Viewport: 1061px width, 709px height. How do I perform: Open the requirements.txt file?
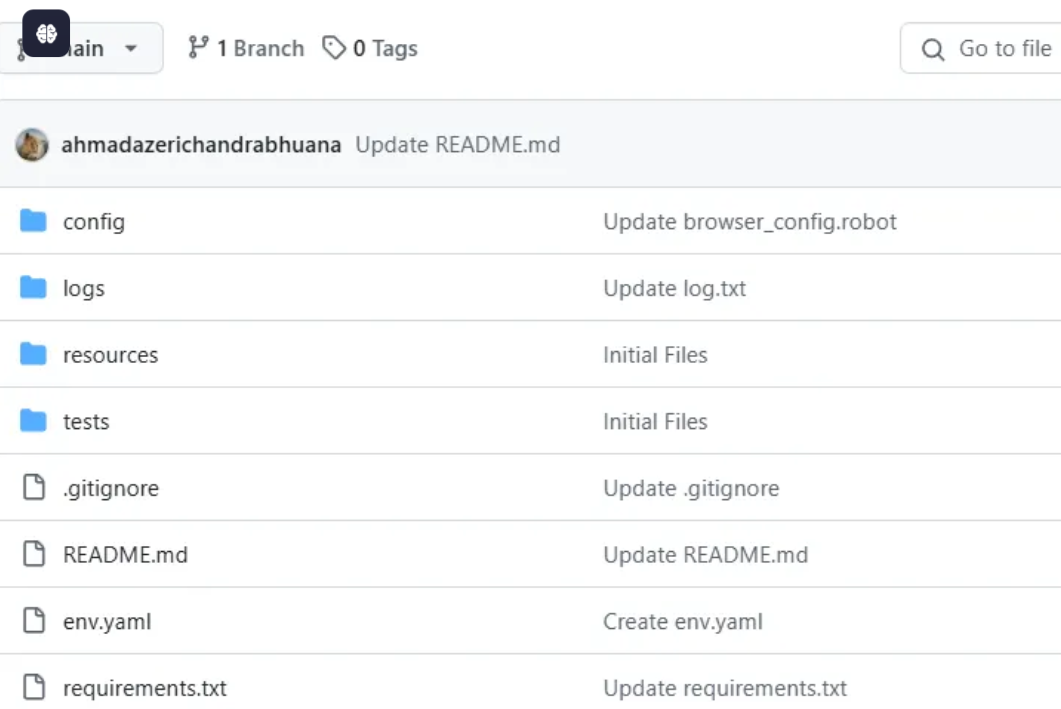(144, 688)
